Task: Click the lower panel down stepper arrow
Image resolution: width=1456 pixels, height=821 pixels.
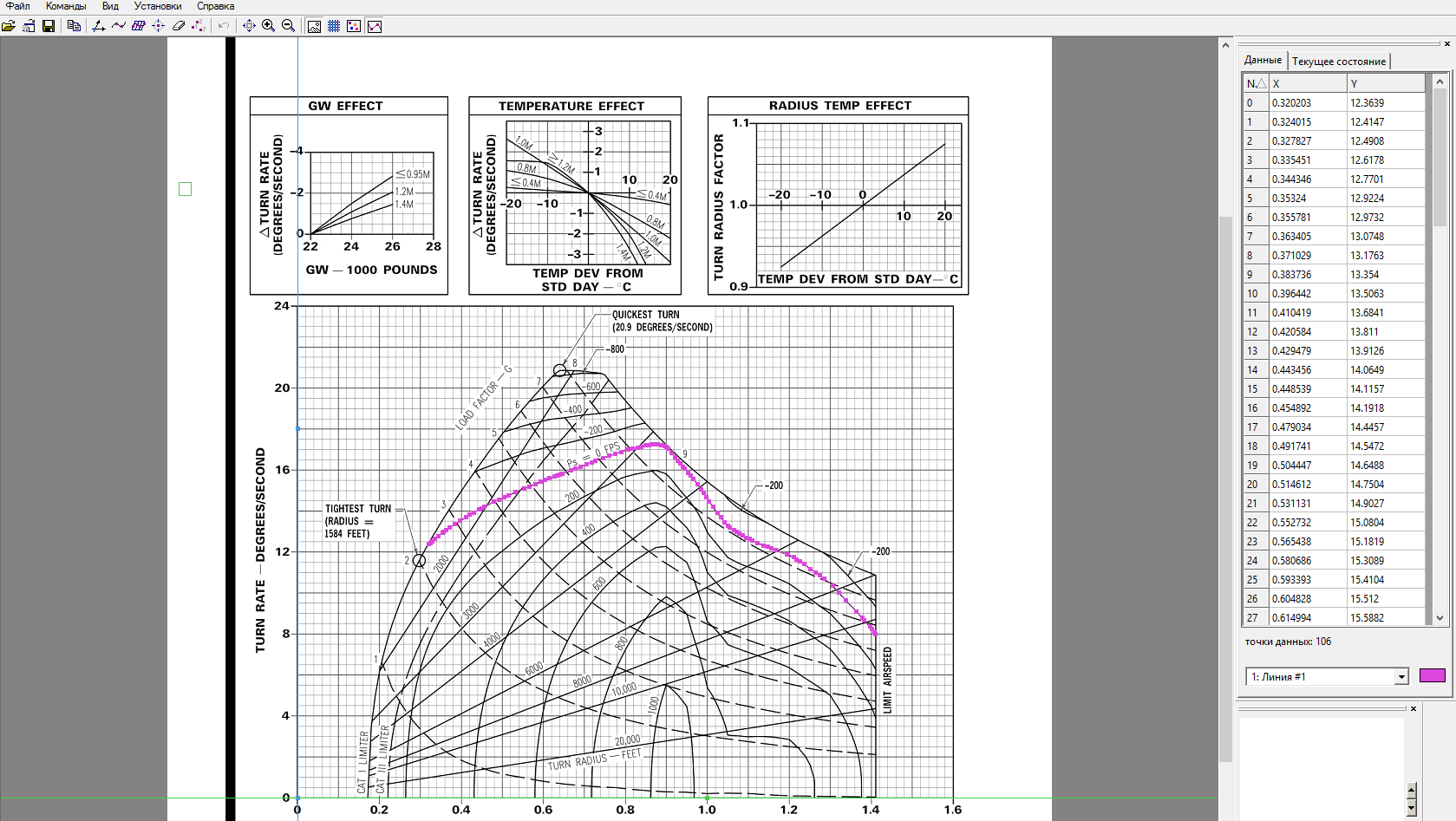Action: pos(1412,808)
